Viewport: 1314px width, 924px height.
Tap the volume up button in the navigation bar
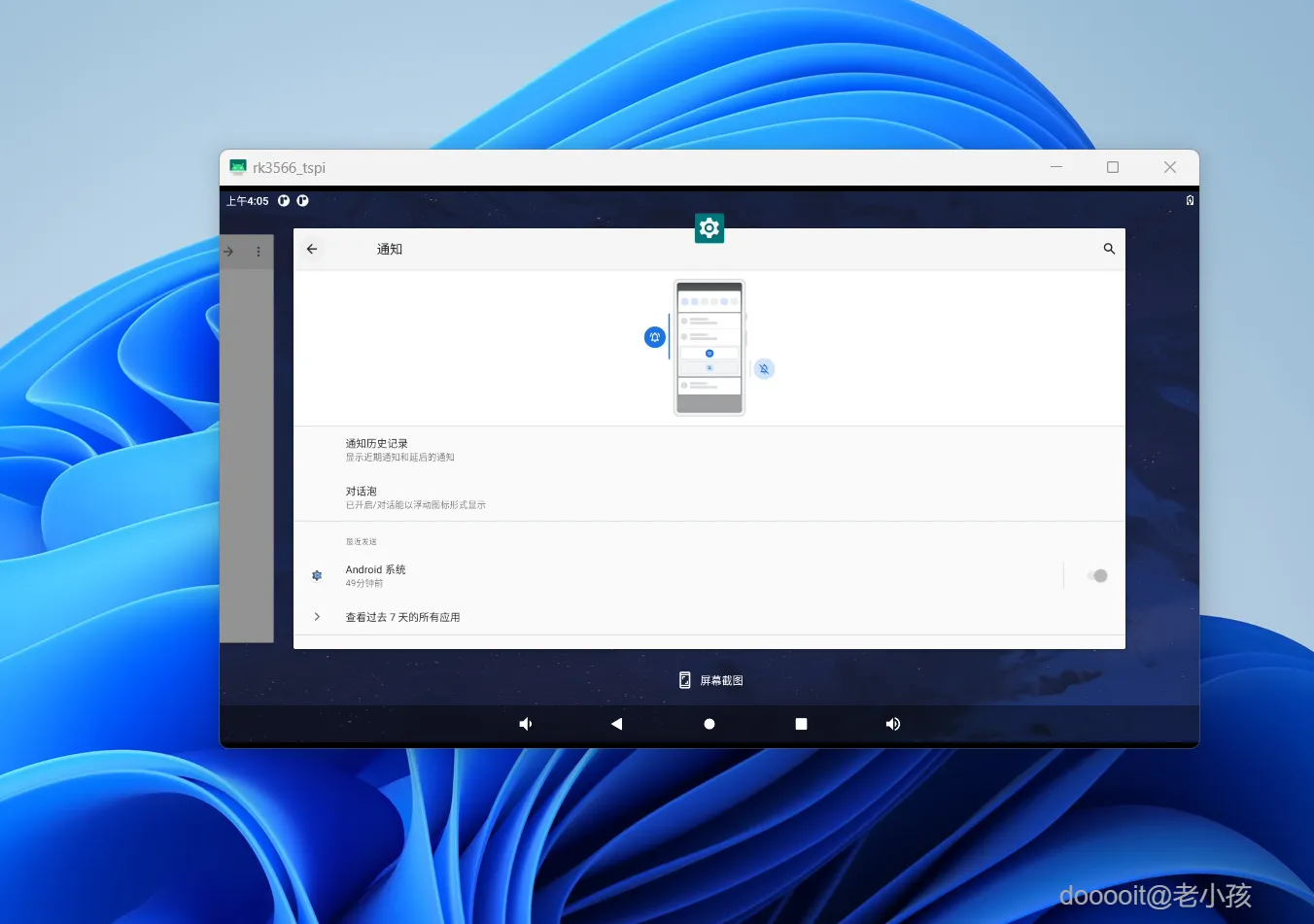coord(893,724)
